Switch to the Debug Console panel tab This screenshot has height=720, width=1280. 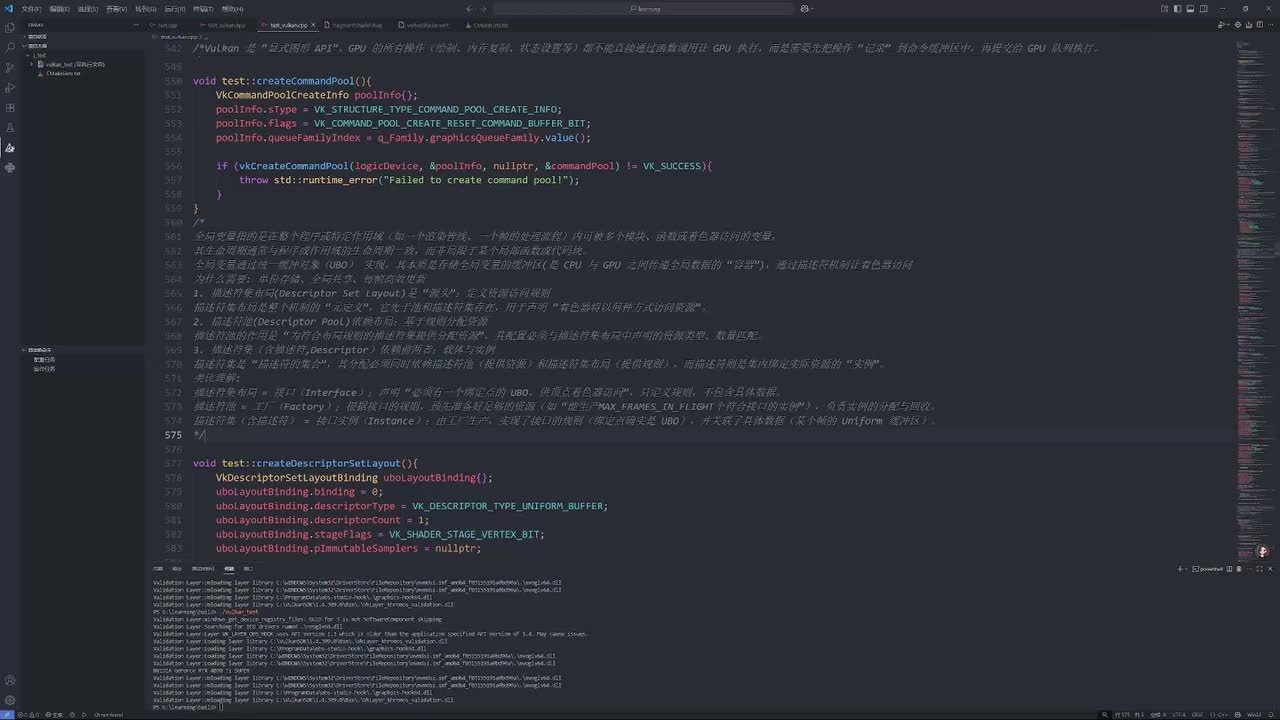click(x=203, y=568)
